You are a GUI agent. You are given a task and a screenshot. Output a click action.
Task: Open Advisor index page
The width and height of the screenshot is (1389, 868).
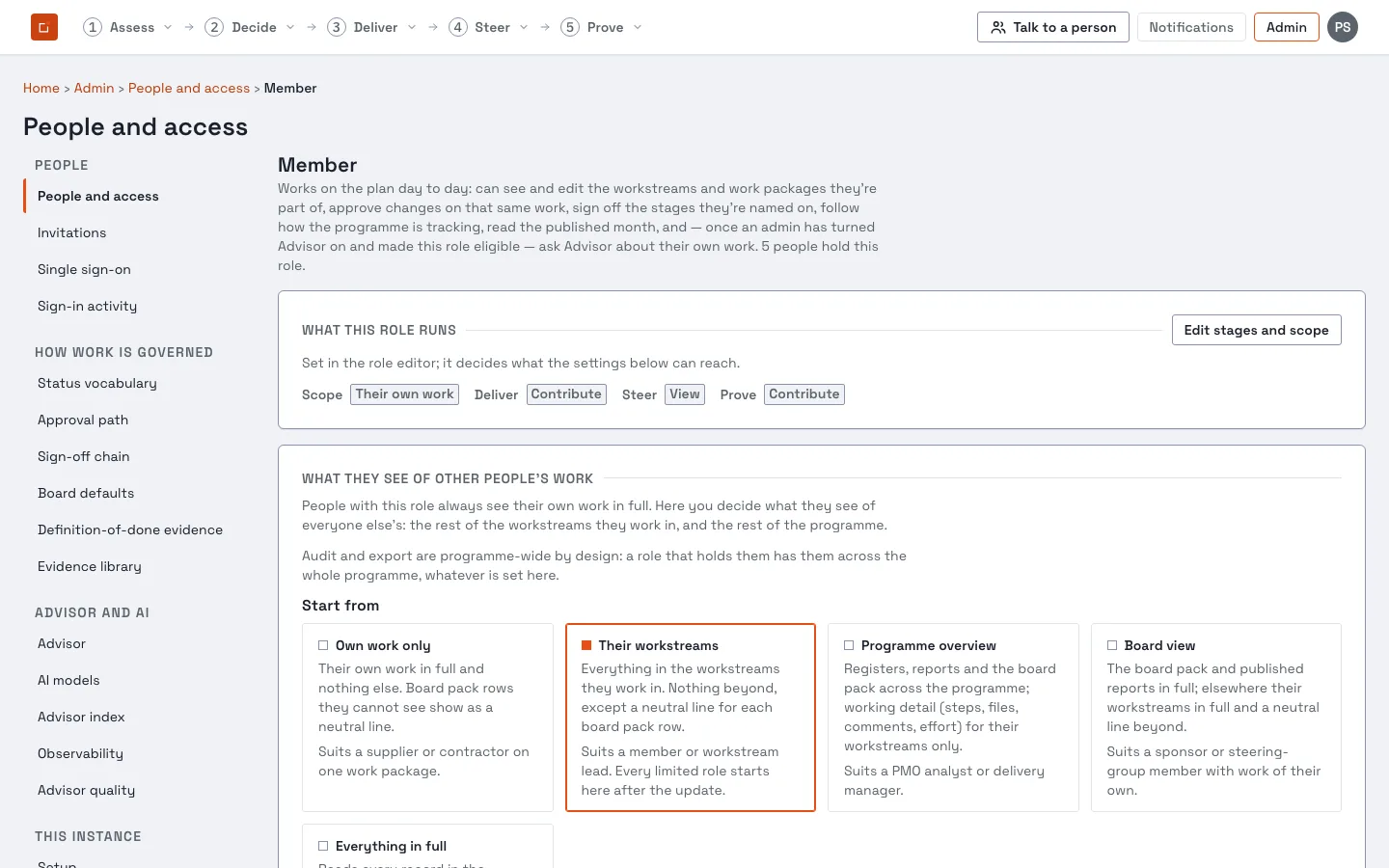pyautogui.click(x=81, y=717)
